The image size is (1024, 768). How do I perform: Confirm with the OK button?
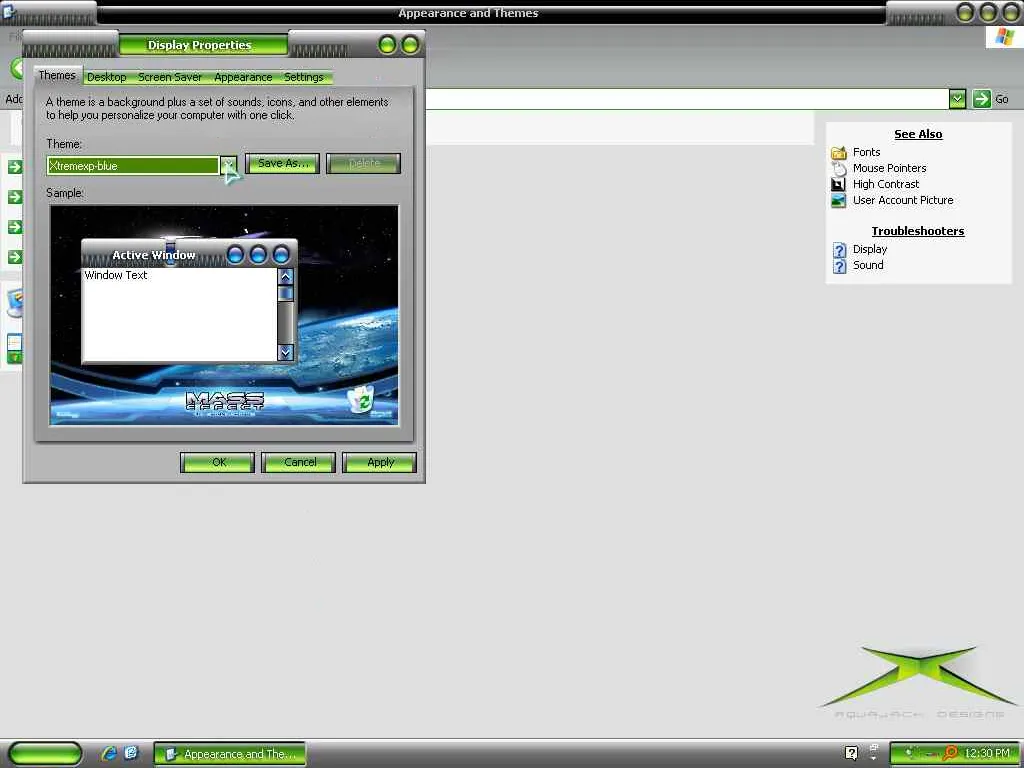click(x=218, y=462)
